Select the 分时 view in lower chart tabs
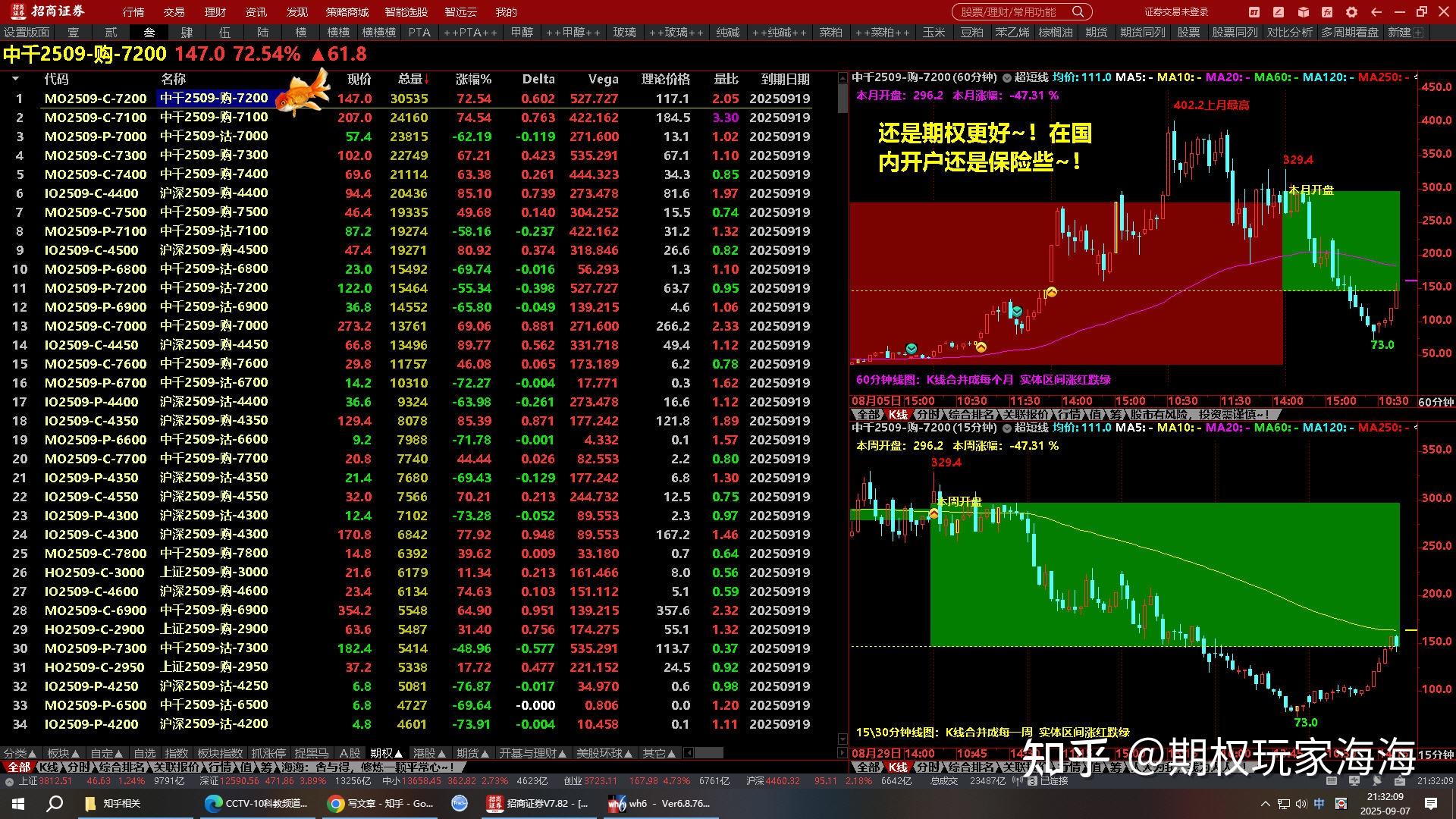 click(x=927, y=767)
